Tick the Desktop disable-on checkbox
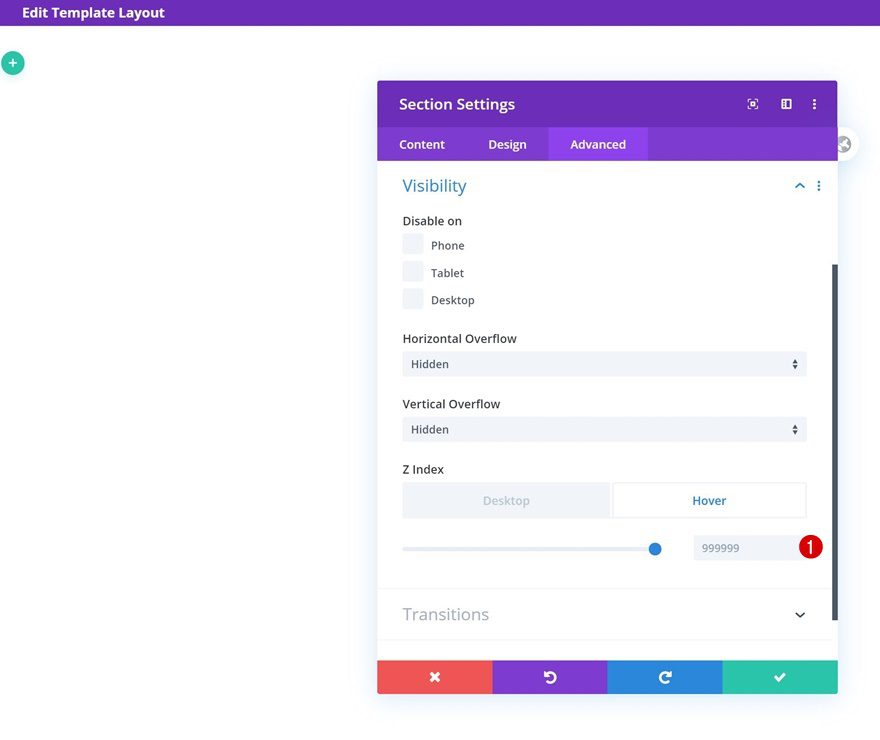This screenshot has height=740, width=880. tap(413, 299)
